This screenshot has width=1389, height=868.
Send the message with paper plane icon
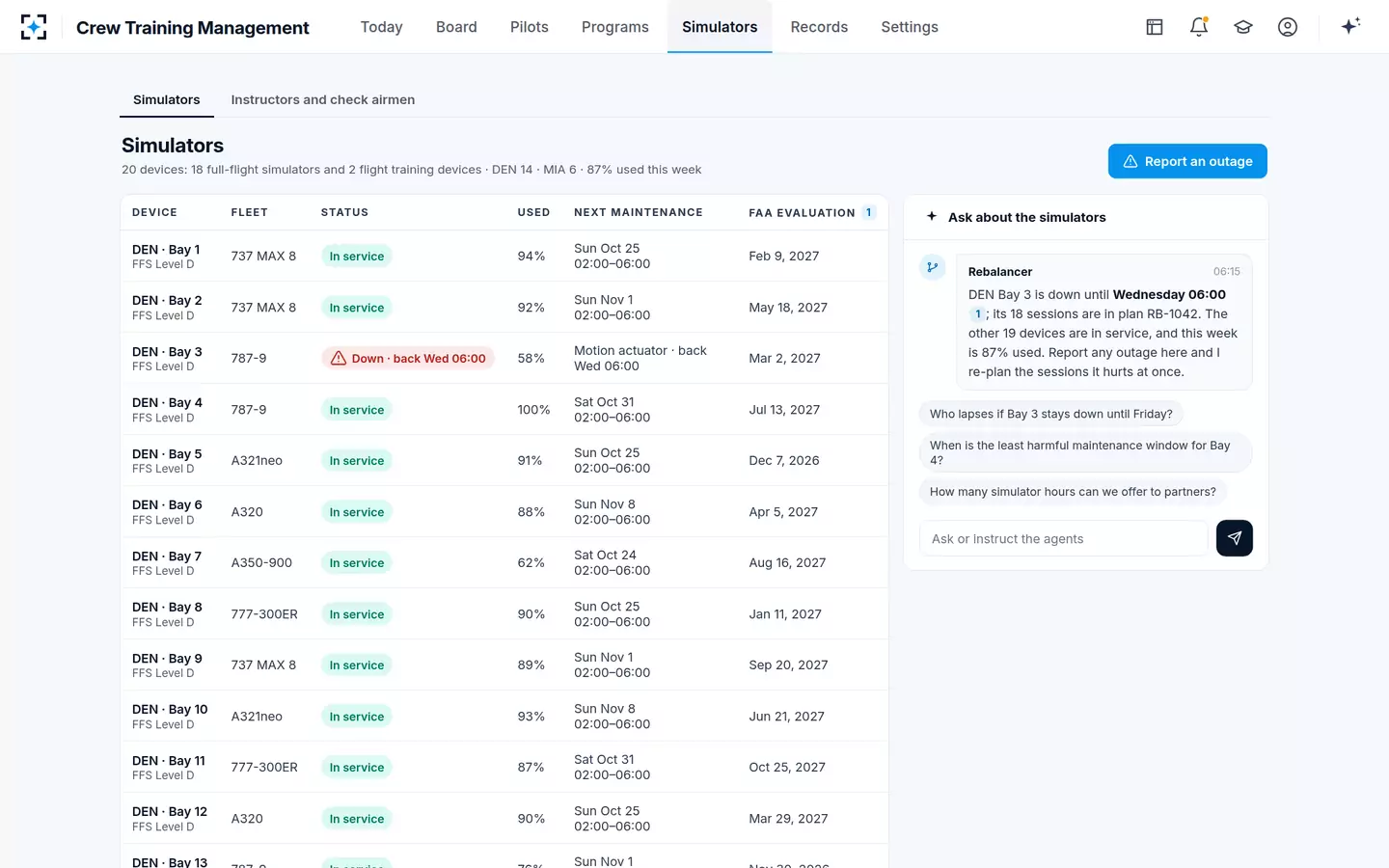(x=1235, y=538)
